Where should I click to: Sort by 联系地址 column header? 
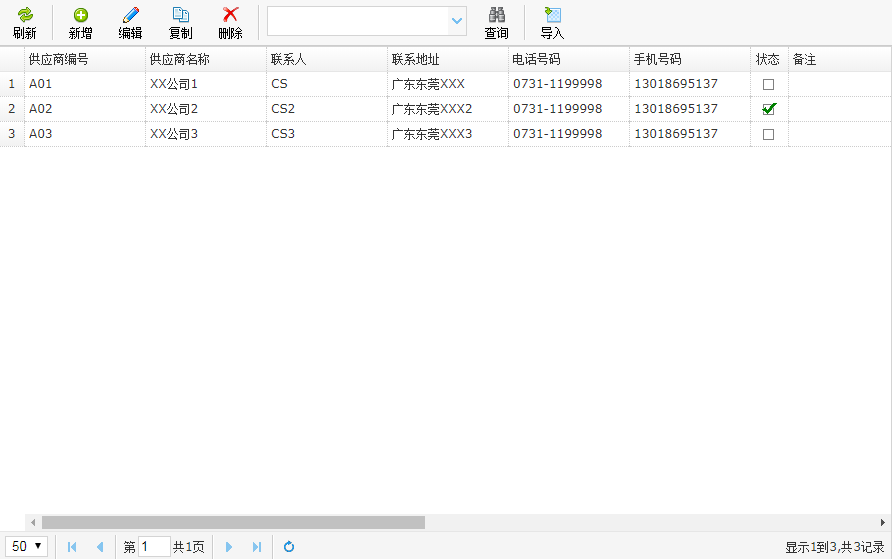click(448, 59)
